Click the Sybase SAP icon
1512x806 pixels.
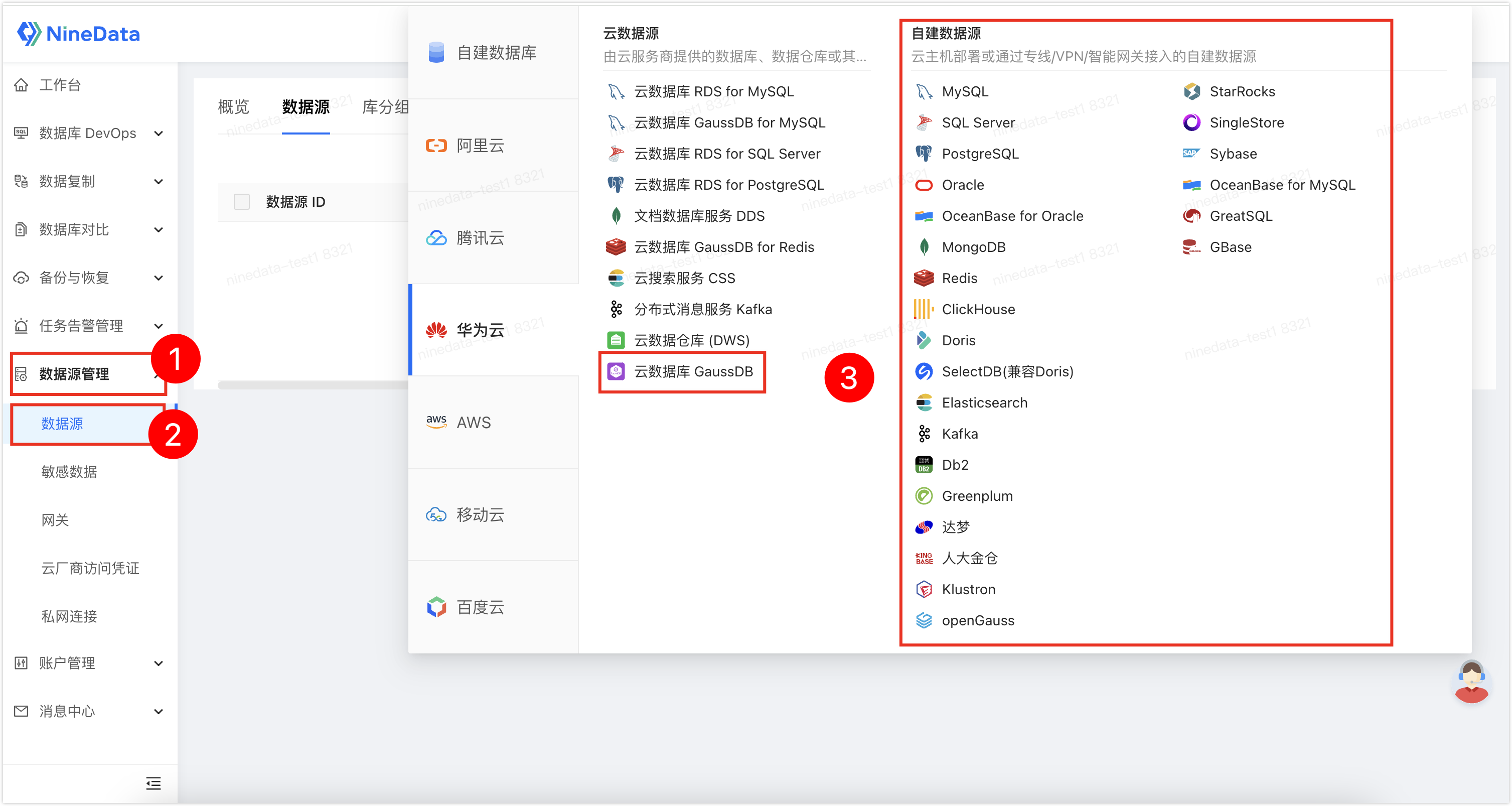tap(1191, 154)
